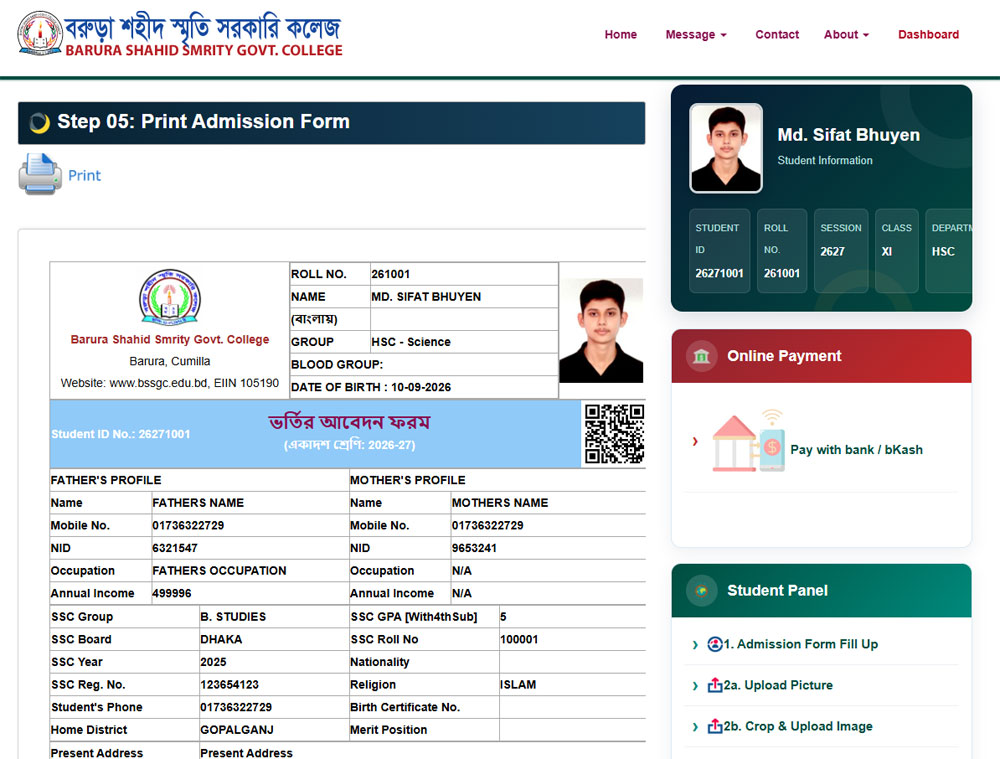This screenshot has width=1000, height=759.
Task: Click the QR code on admission form
Action: tap(614, 434)
